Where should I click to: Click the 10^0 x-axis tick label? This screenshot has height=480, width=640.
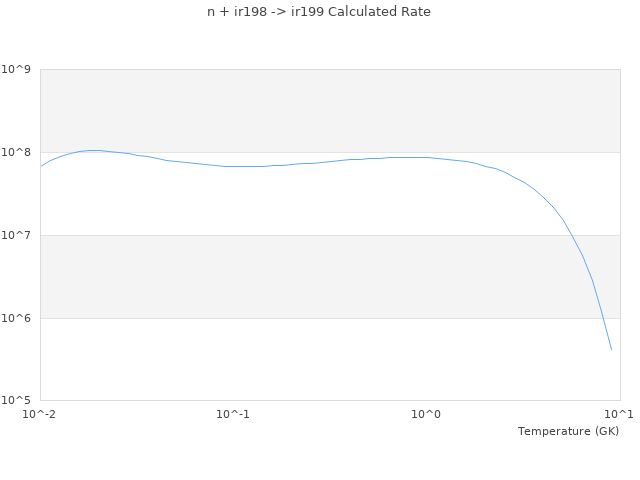[x=426, y=414]
